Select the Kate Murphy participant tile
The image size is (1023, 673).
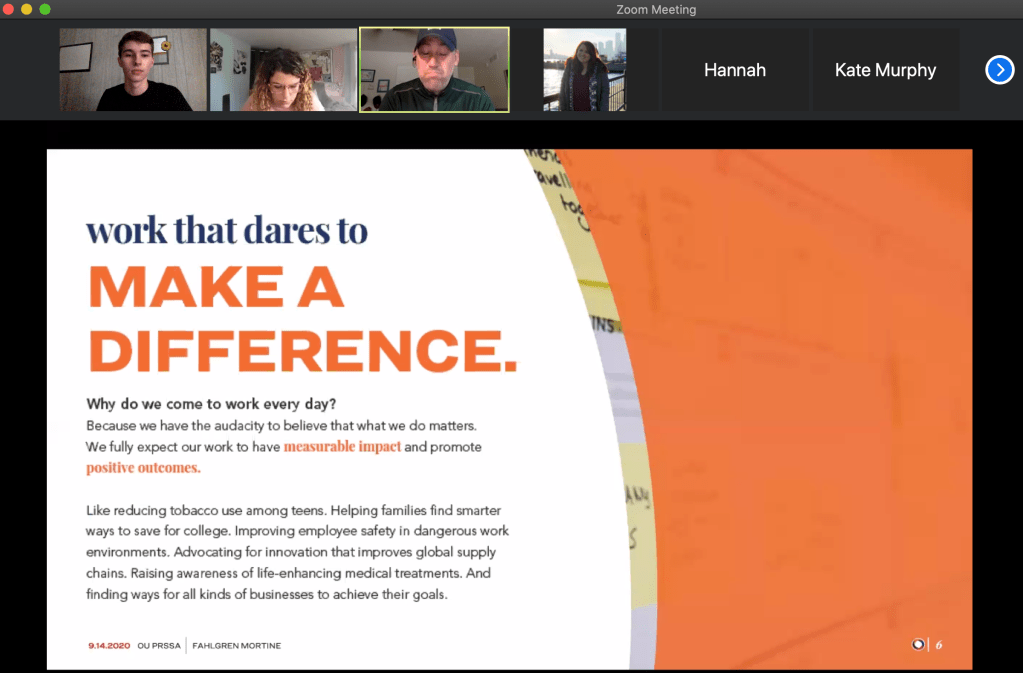(885, 70)
